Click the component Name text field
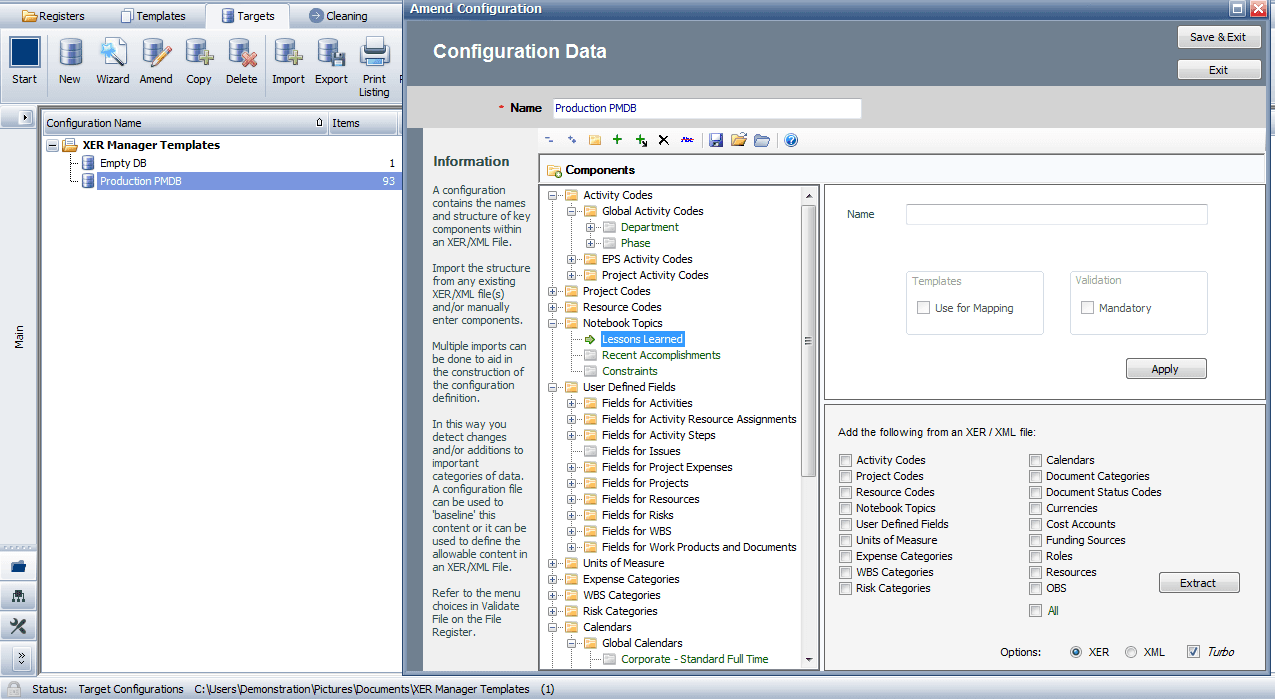 [x=1057, y=214]
